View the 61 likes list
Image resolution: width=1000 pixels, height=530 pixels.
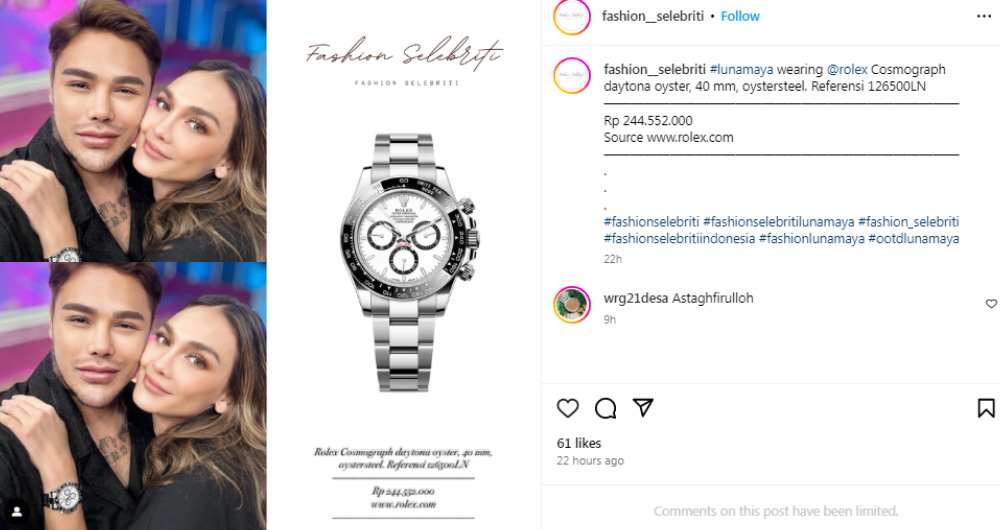tap(579, 443)
